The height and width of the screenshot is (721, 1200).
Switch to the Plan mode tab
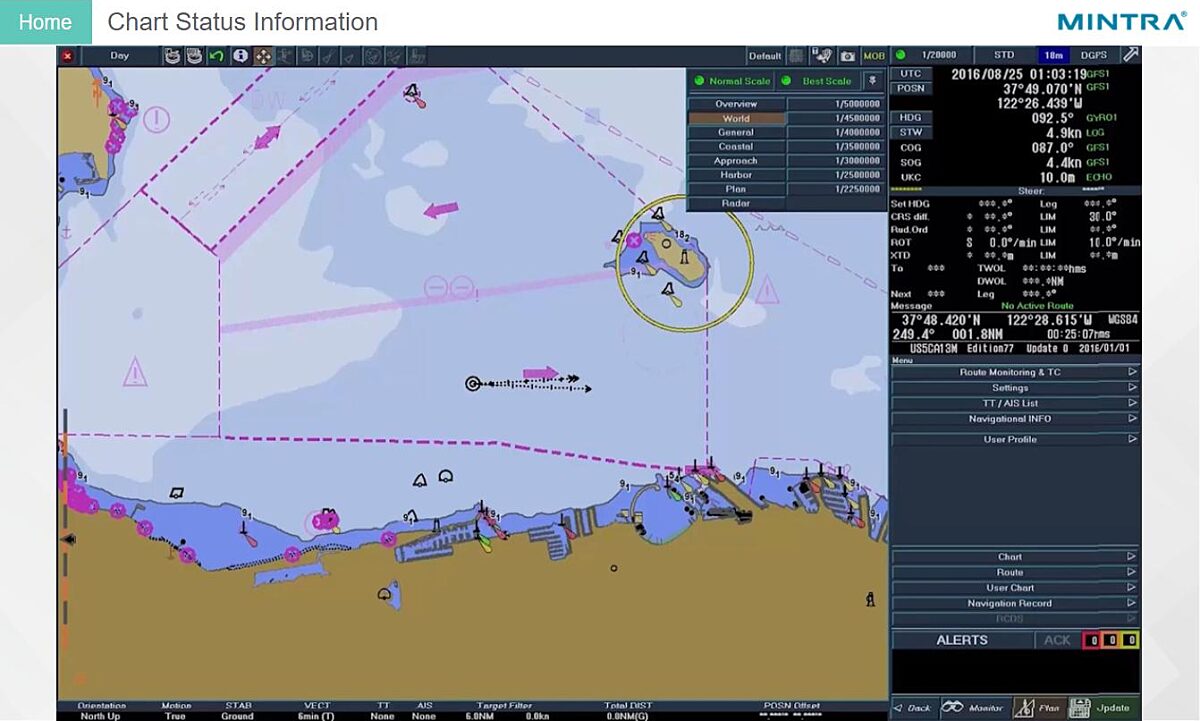1037,707
